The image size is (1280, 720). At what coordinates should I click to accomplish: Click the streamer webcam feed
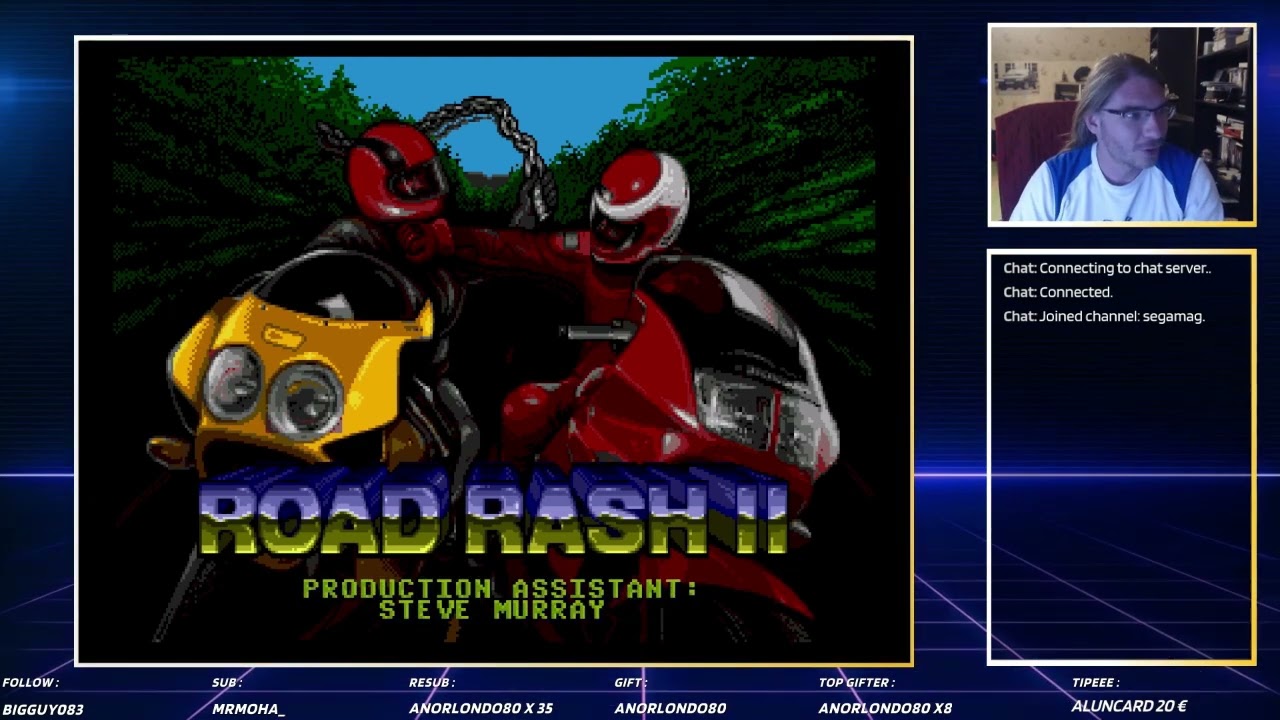coord(1121,124)
